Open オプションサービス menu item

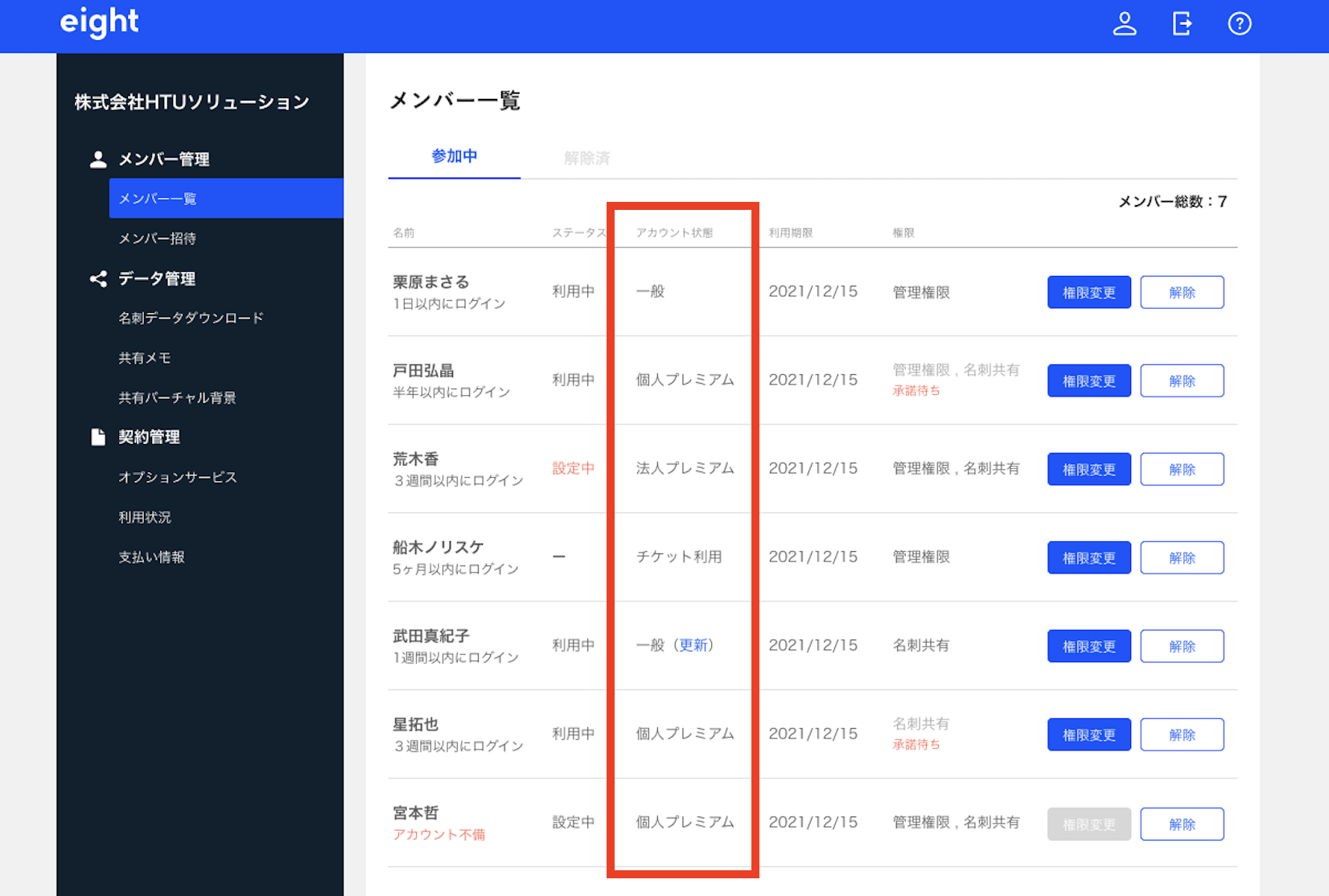coord(178,477)
